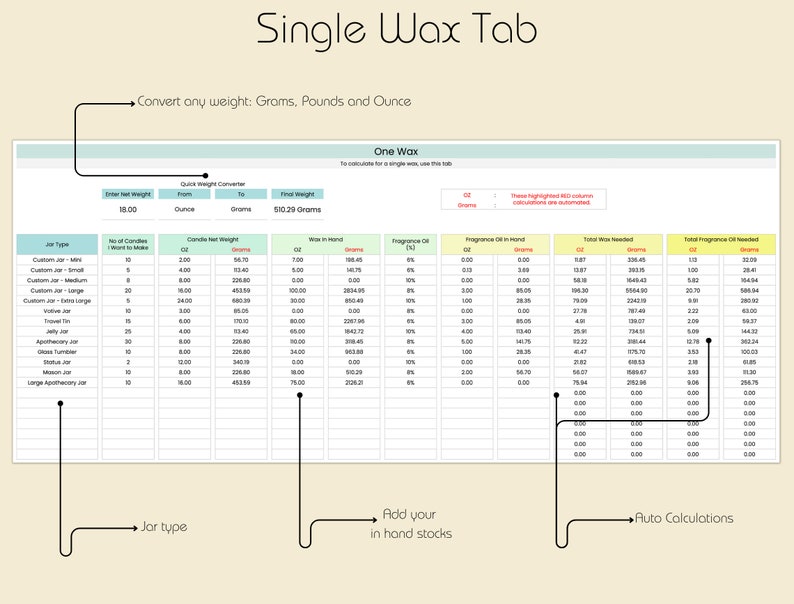Image resolution: width=794 pixels, height=604 pixels.
Task: Click wax in hand 2834.95 grams cell
Action: [354, 291]
